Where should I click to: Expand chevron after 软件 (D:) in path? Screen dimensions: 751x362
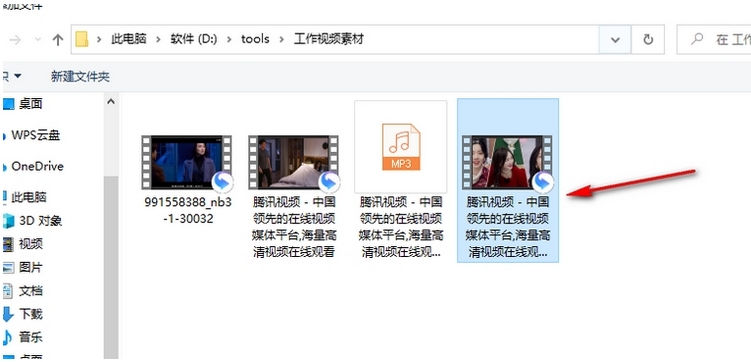pos(229,39)
